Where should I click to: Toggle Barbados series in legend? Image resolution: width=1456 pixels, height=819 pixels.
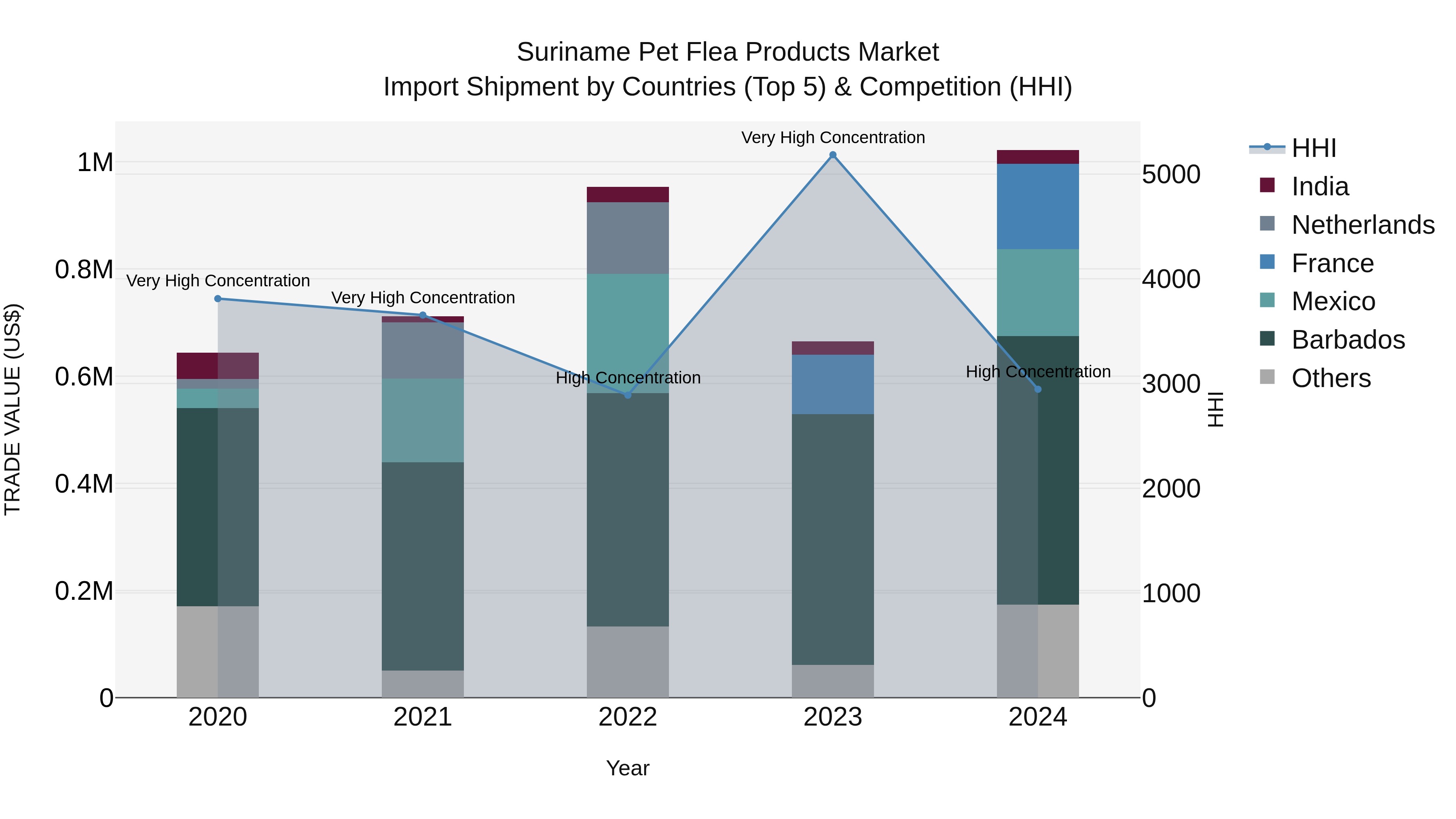tap(1332, 340)
